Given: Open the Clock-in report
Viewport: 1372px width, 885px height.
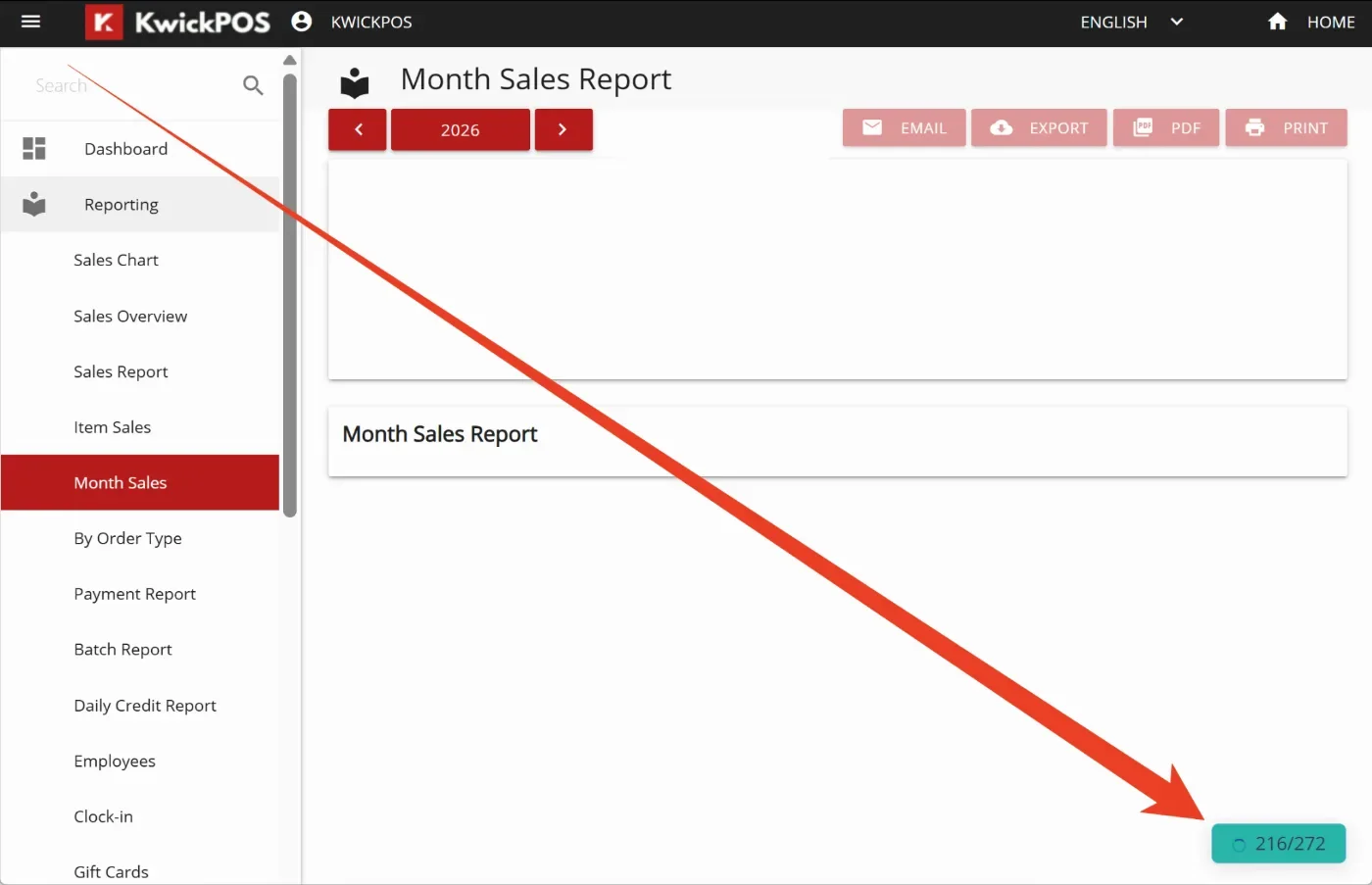Looking at the screenshot, I should point(140,816).
